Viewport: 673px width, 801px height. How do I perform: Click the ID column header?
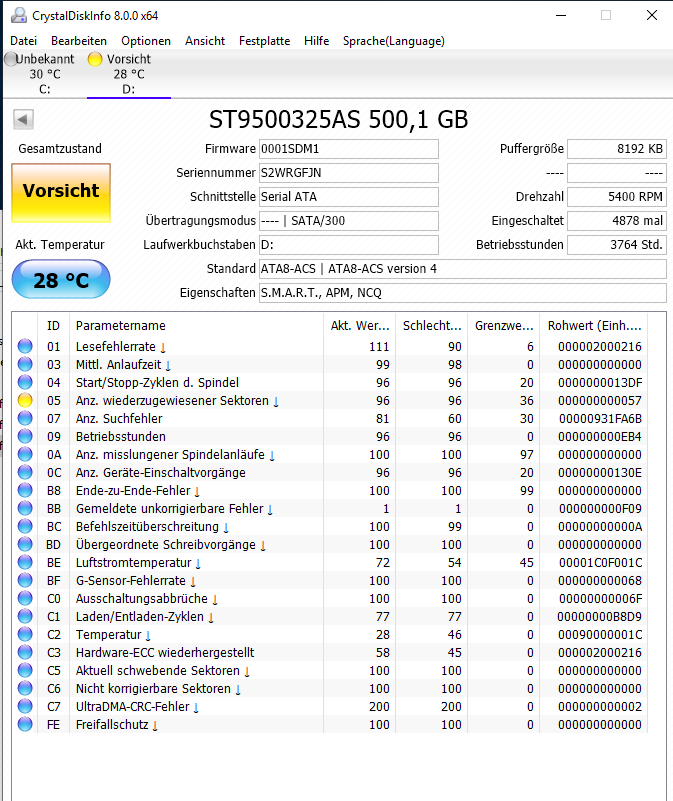[x=53, y=325]
